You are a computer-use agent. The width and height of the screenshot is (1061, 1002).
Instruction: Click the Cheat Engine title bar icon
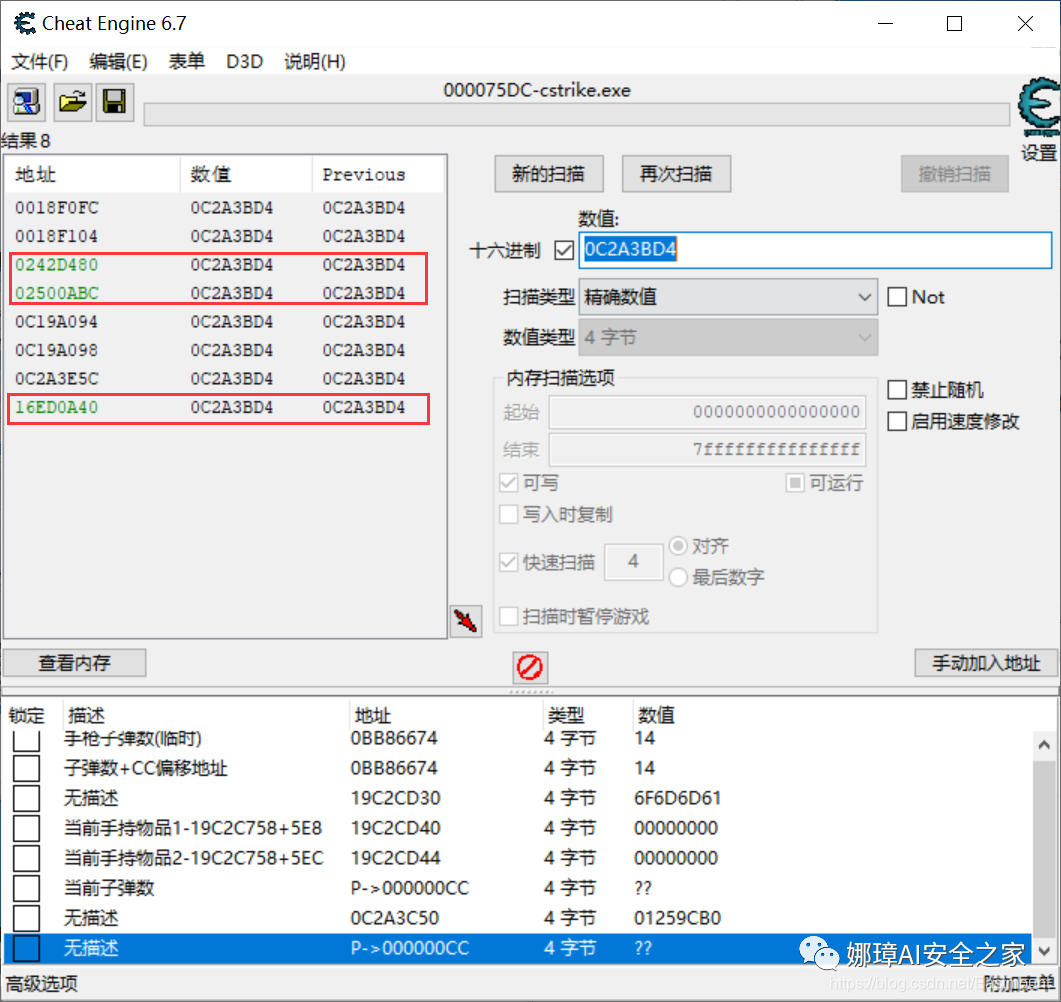(25, 24)
